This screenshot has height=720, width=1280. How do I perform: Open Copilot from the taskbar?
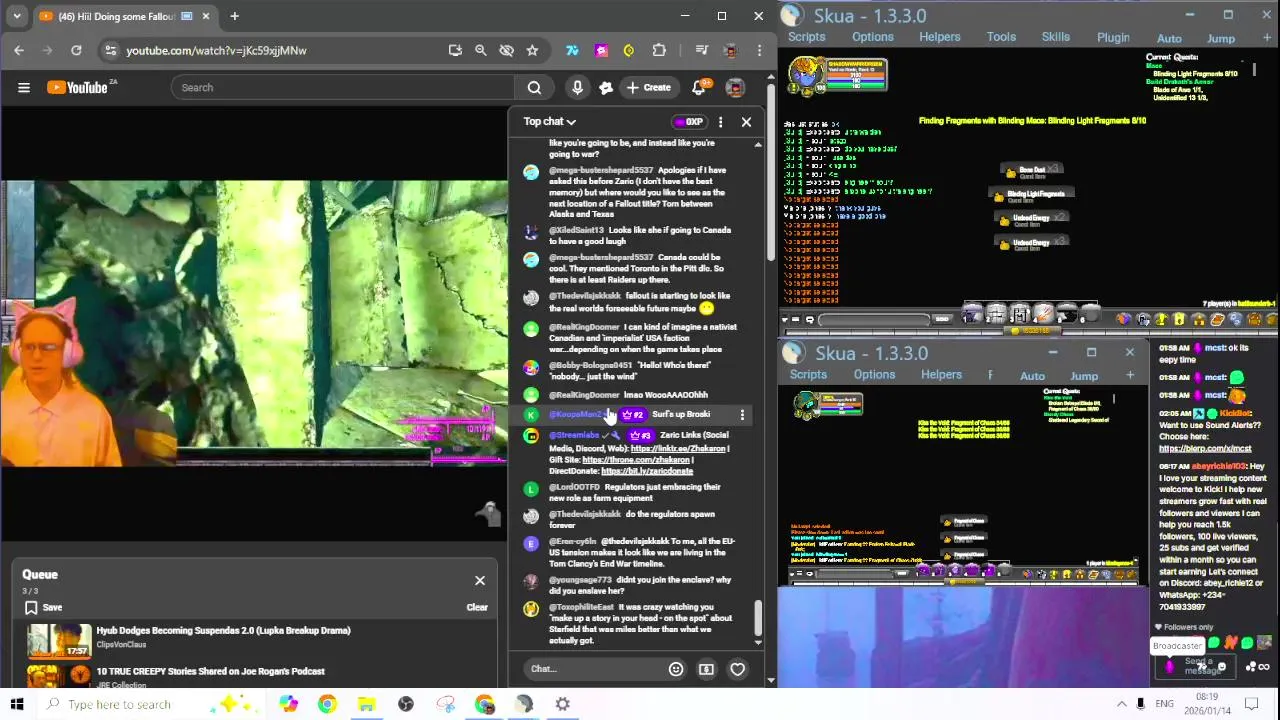pyautogui.click(x=288, y=704)
